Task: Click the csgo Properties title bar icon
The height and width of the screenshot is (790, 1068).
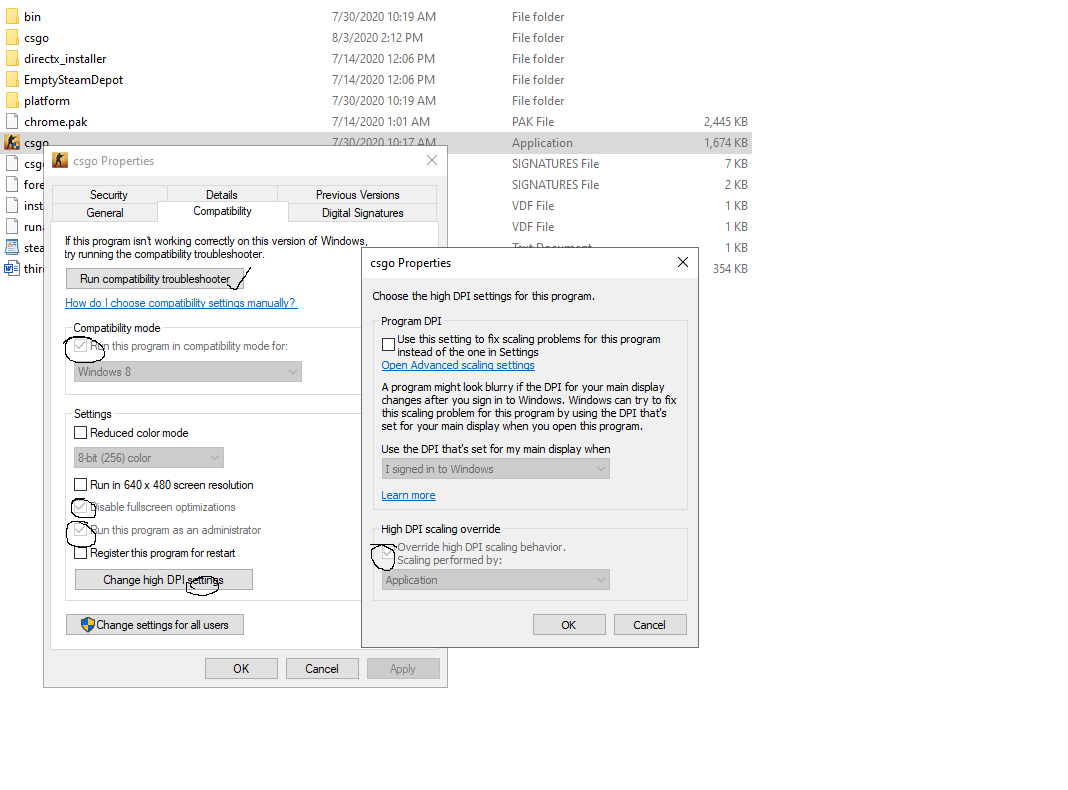Action: point(60,161)
